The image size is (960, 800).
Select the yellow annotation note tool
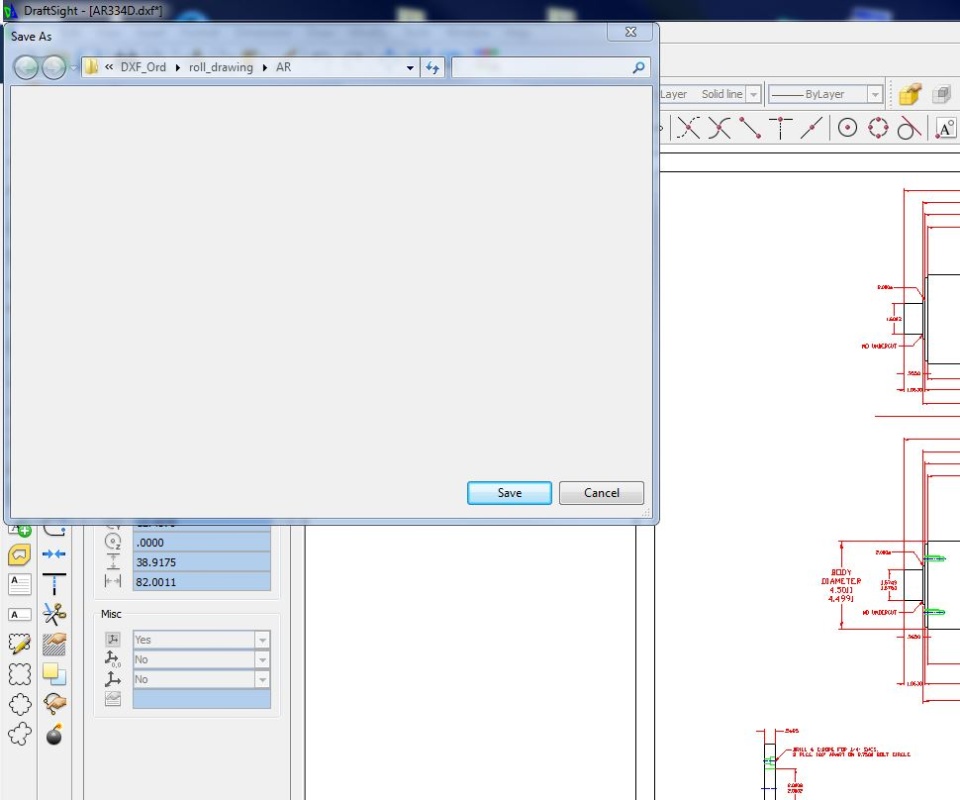[x=20, y=555]
